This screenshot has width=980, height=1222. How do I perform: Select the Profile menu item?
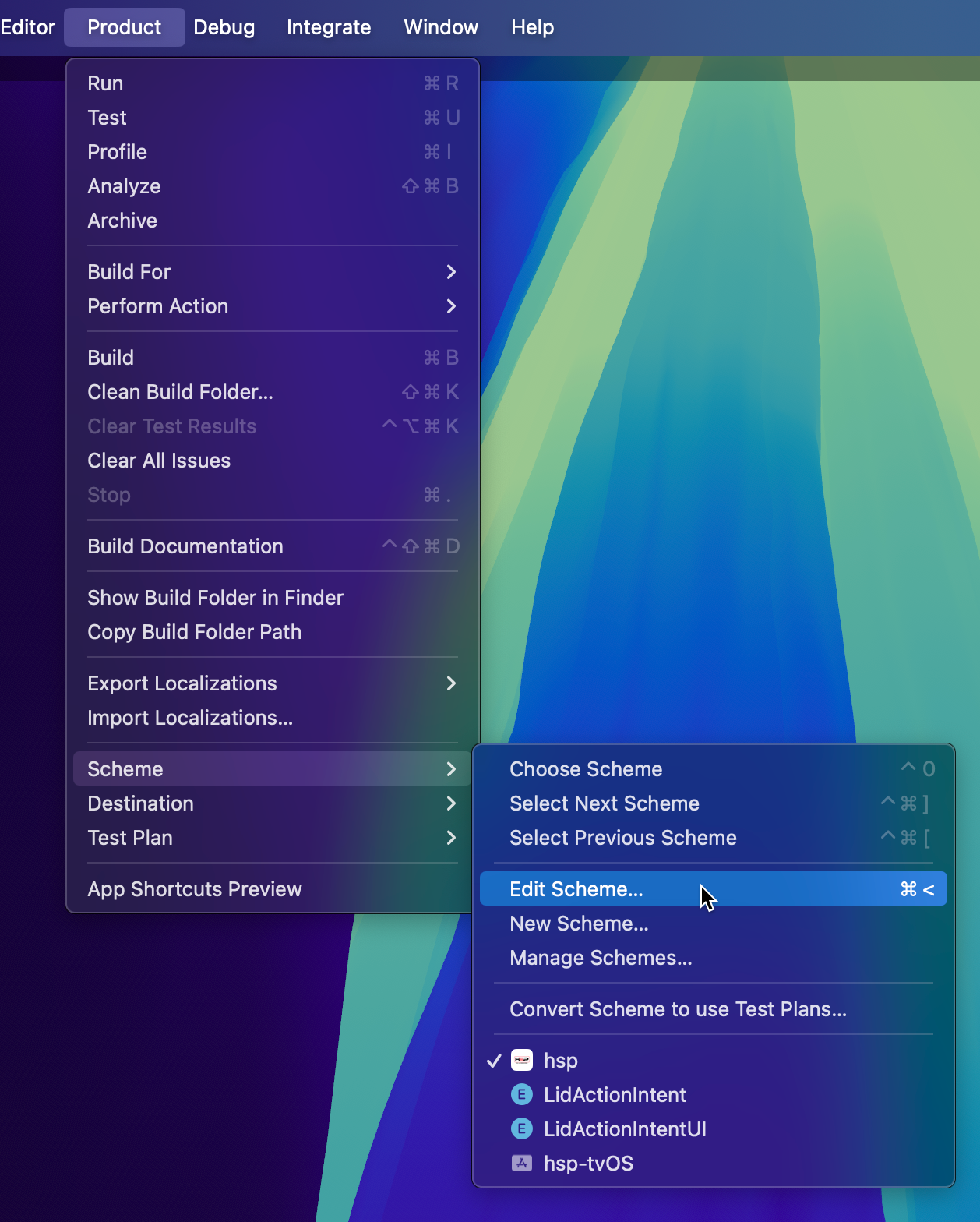point(273,152)
